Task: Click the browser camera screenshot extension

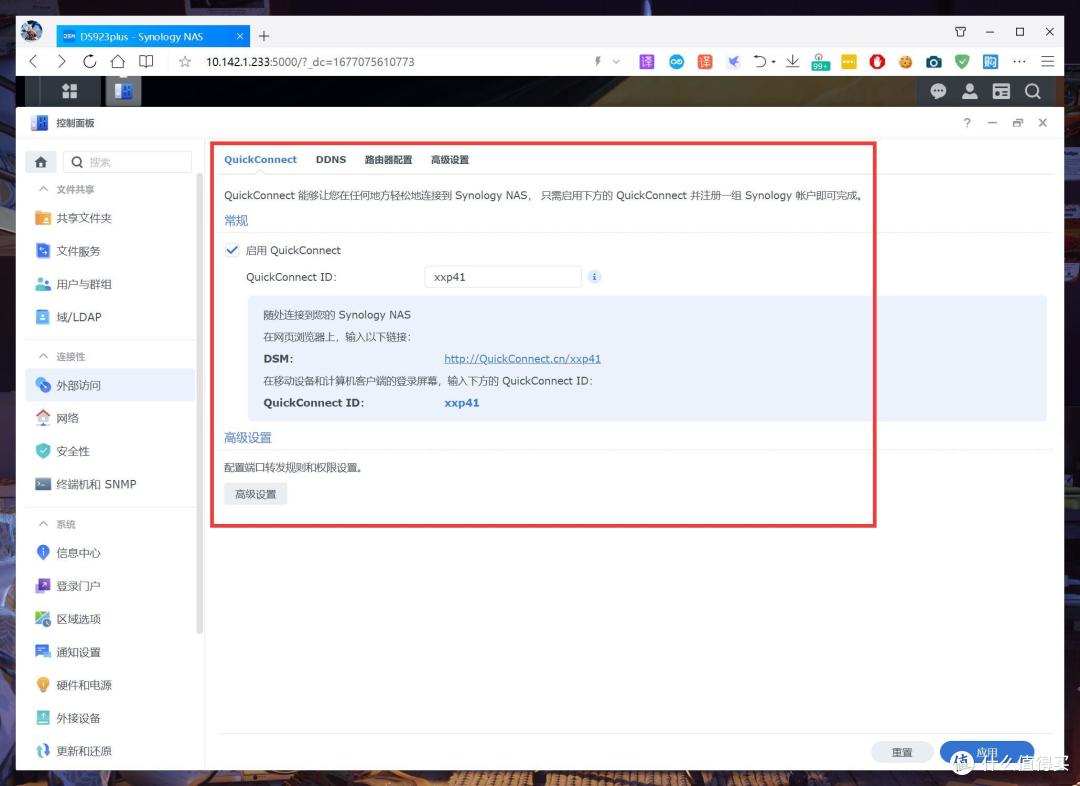Action: (933, 62)
